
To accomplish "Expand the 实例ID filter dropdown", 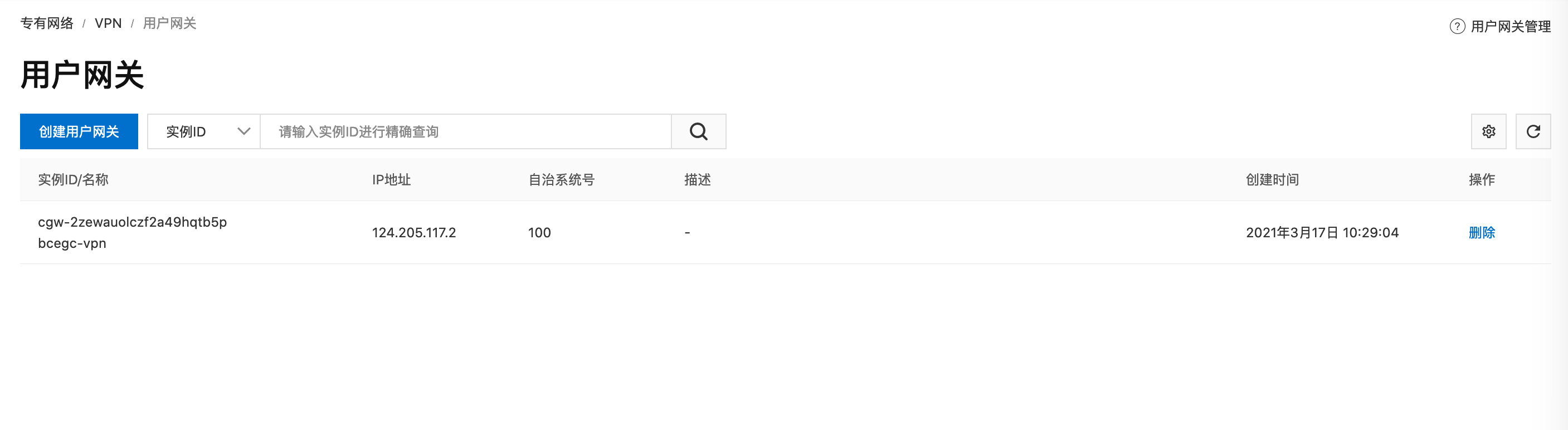I will click(203, 131).
